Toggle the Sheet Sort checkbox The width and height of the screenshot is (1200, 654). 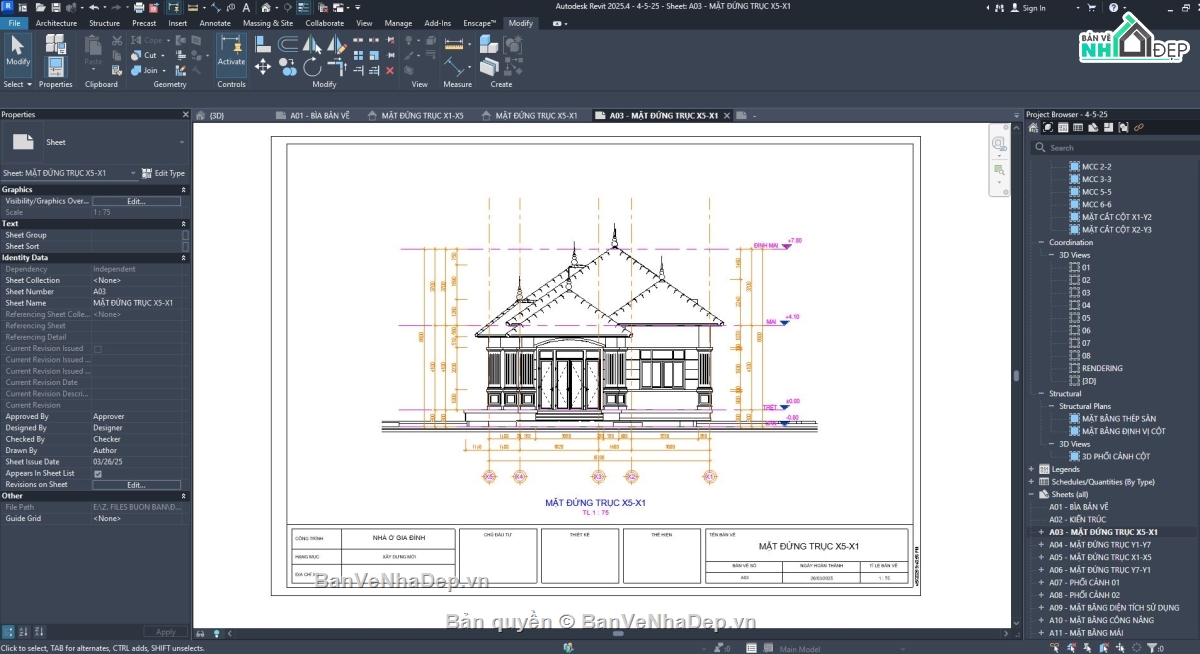point(185,246)
